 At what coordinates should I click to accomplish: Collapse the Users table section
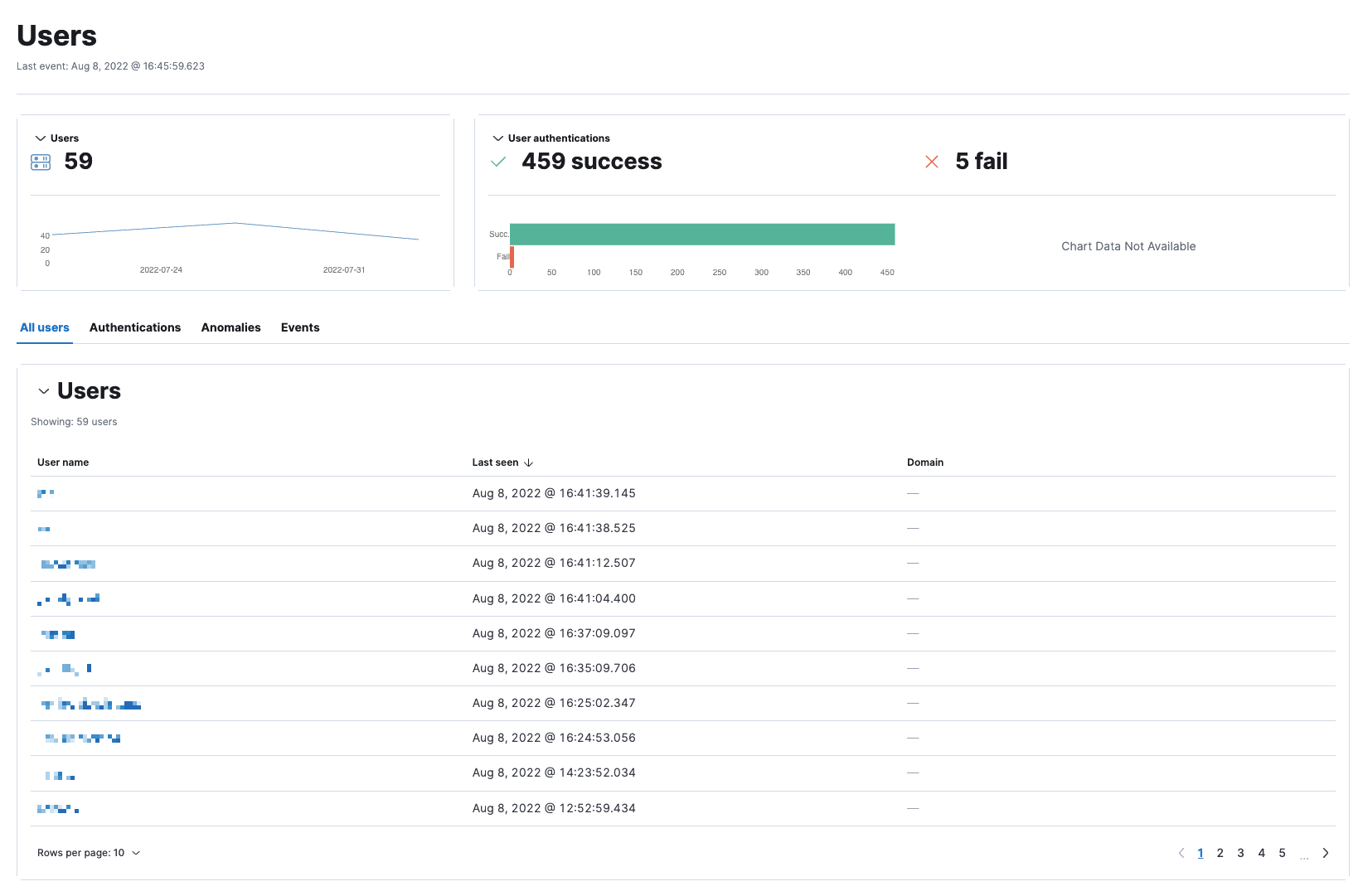click(44, 391)
